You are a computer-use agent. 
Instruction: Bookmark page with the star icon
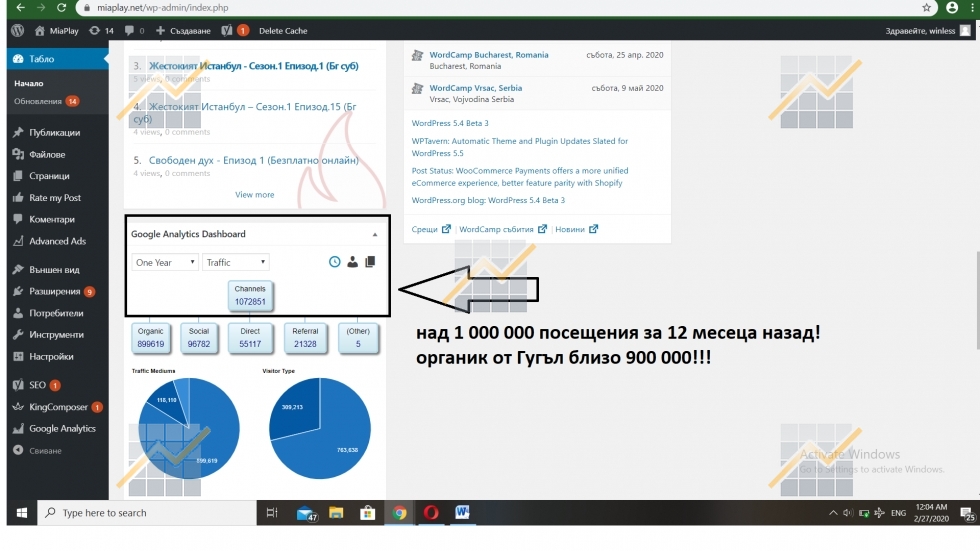[x=927, y=7]
